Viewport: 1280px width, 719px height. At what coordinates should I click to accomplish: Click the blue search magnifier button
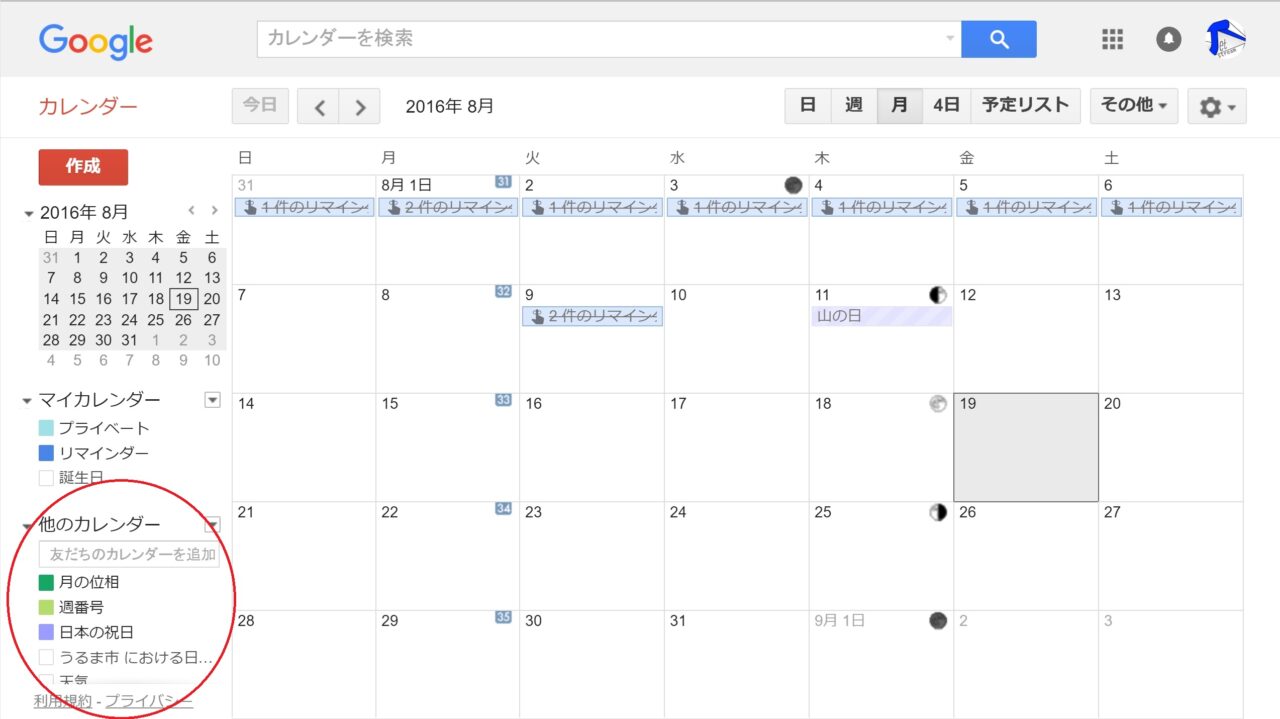tap(998, 39)
